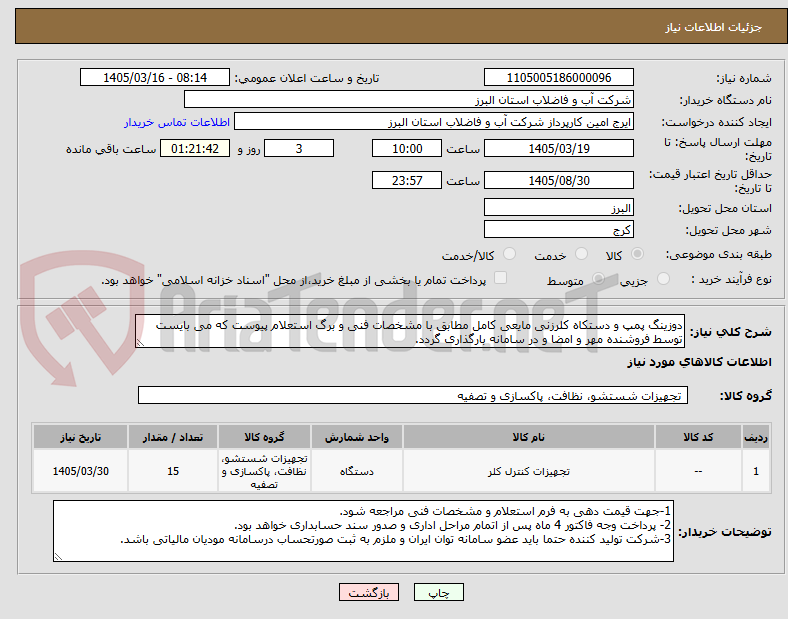Click the item name تجهیزات کنترل کلر

tap(529, 472)
